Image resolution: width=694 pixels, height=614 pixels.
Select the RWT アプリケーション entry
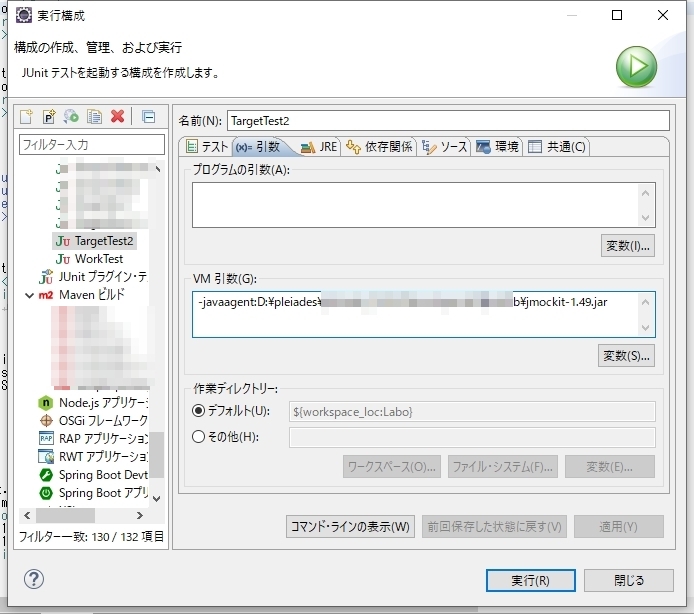tap(93, 457)
